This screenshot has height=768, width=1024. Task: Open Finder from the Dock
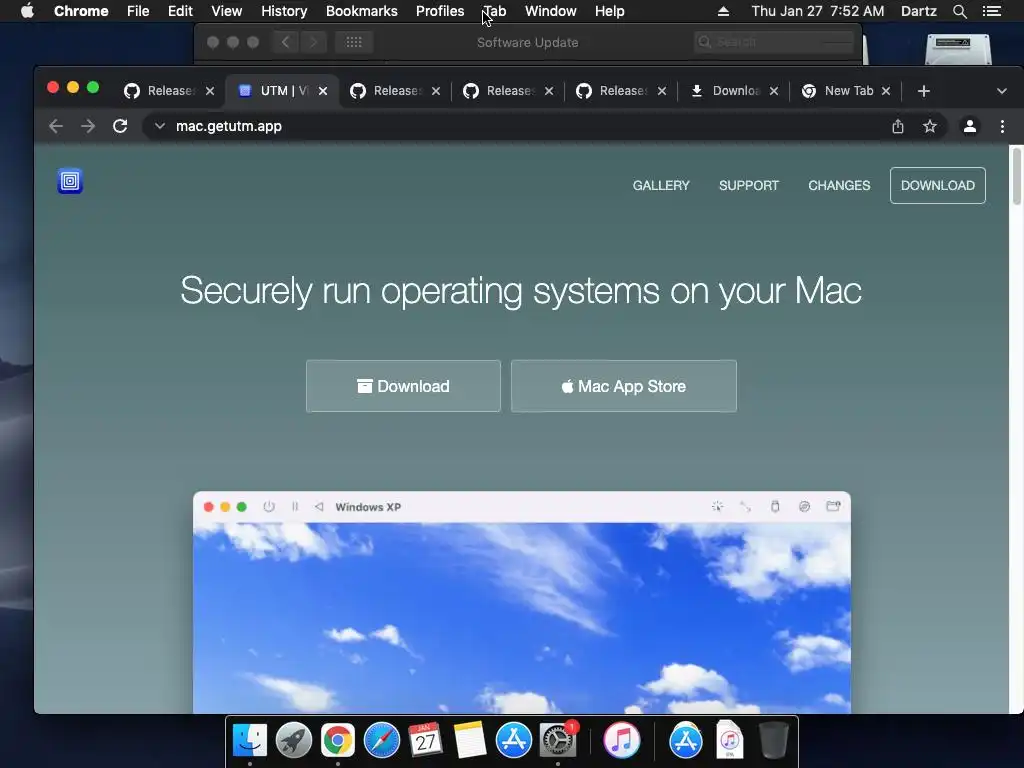point(250,740)
